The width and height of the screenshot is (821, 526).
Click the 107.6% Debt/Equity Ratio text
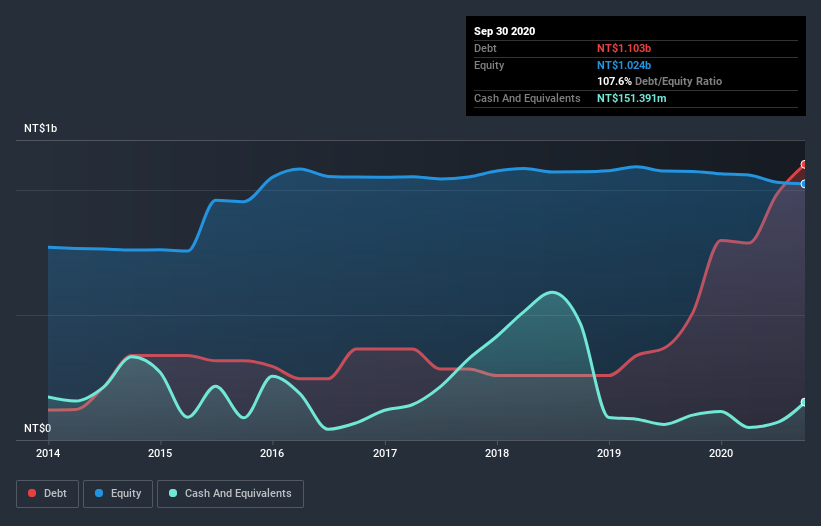pos(659,82)
